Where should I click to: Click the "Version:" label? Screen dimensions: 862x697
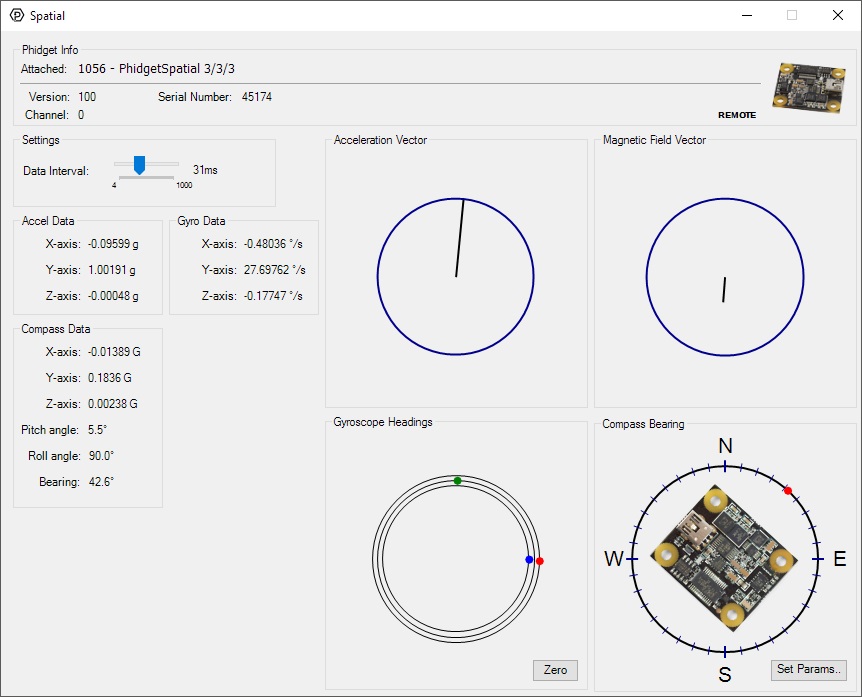[49, 97]
